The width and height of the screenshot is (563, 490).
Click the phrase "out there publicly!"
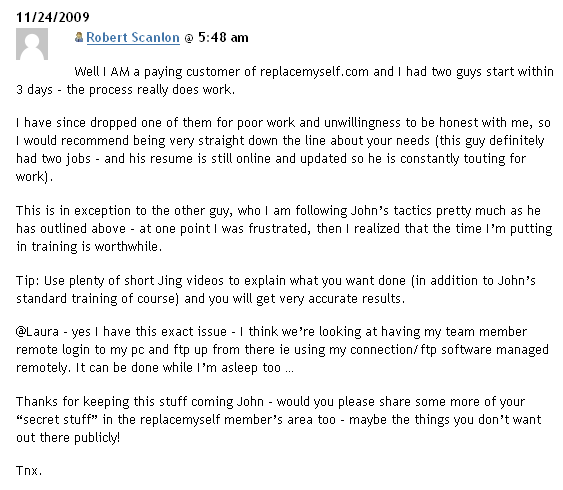point(68,438)
